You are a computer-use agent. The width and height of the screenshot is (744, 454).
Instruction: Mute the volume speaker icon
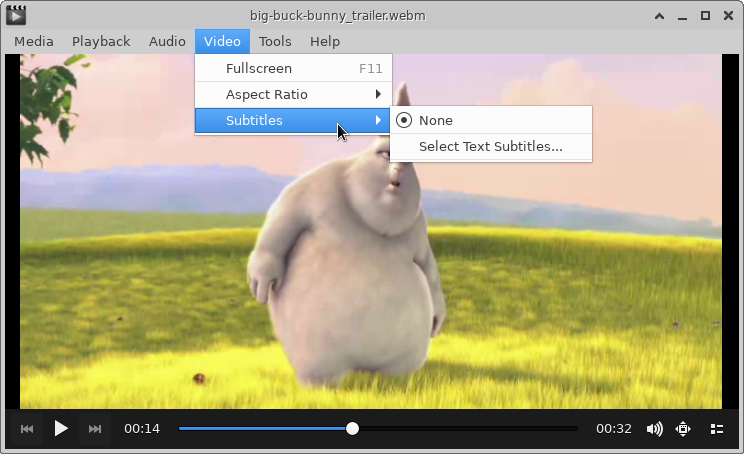(x=654, y=429)
